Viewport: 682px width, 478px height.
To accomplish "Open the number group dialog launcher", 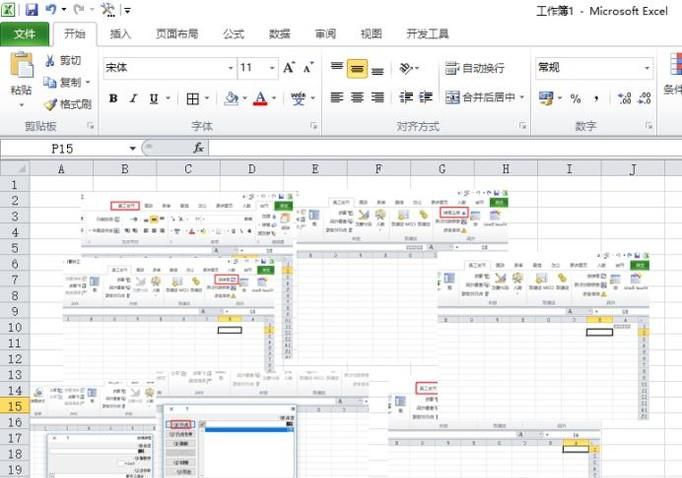I will tap(649, 126).
